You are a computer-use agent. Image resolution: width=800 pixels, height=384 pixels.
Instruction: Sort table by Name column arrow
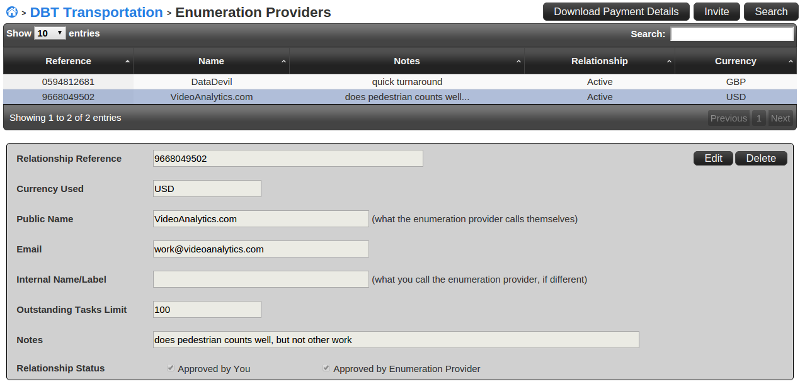(283, 62)
